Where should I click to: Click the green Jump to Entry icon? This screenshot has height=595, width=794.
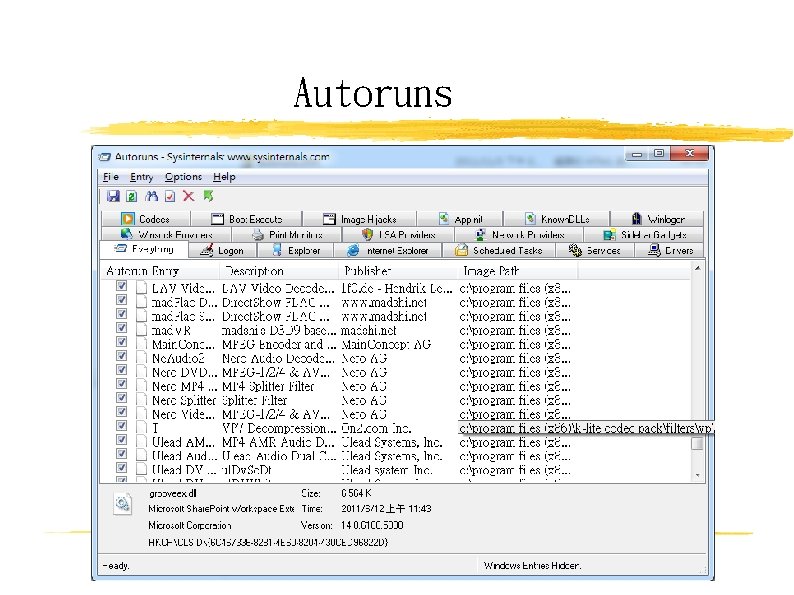[x=208, y=196]
